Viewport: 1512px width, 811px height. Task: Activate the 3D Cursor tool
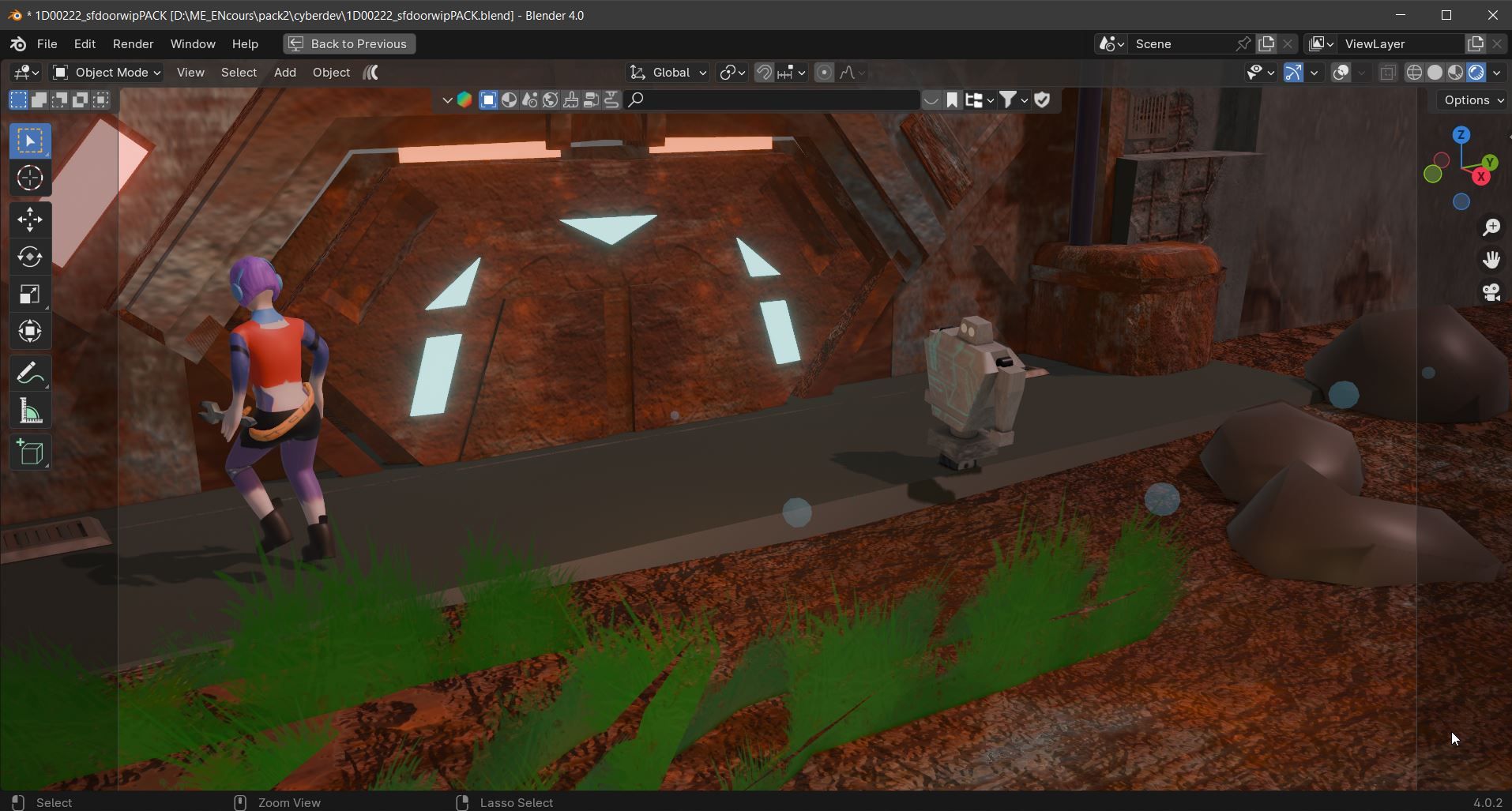(30, 178)
